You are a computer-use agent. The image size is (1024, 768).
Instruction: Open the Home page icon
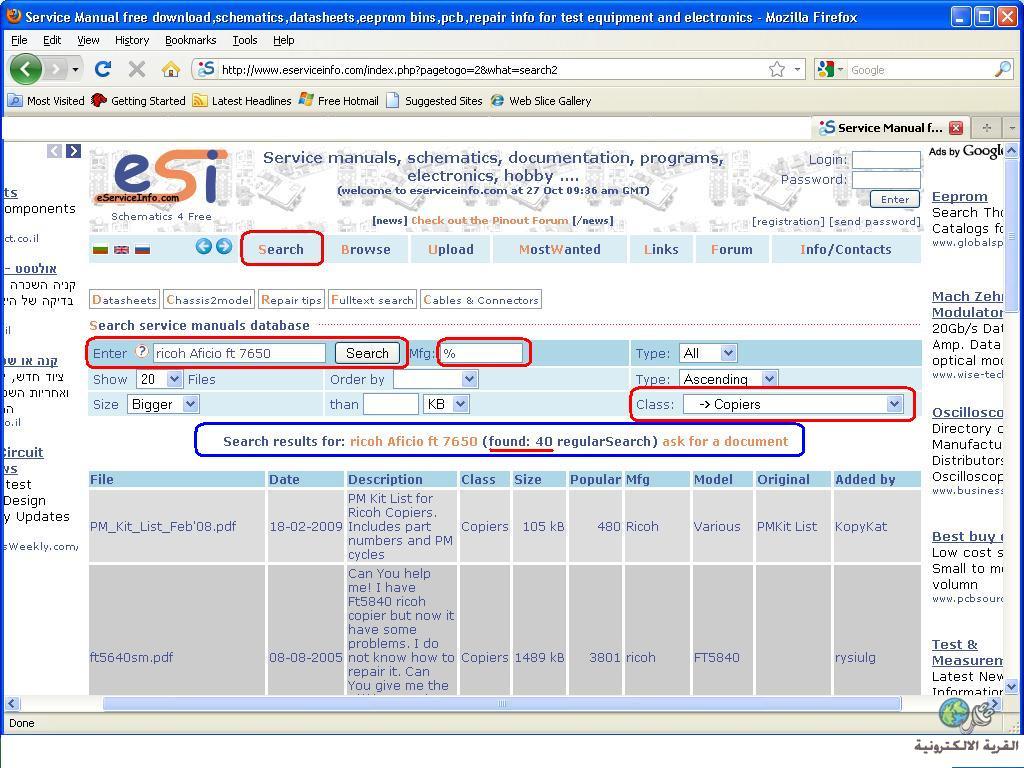171,69
